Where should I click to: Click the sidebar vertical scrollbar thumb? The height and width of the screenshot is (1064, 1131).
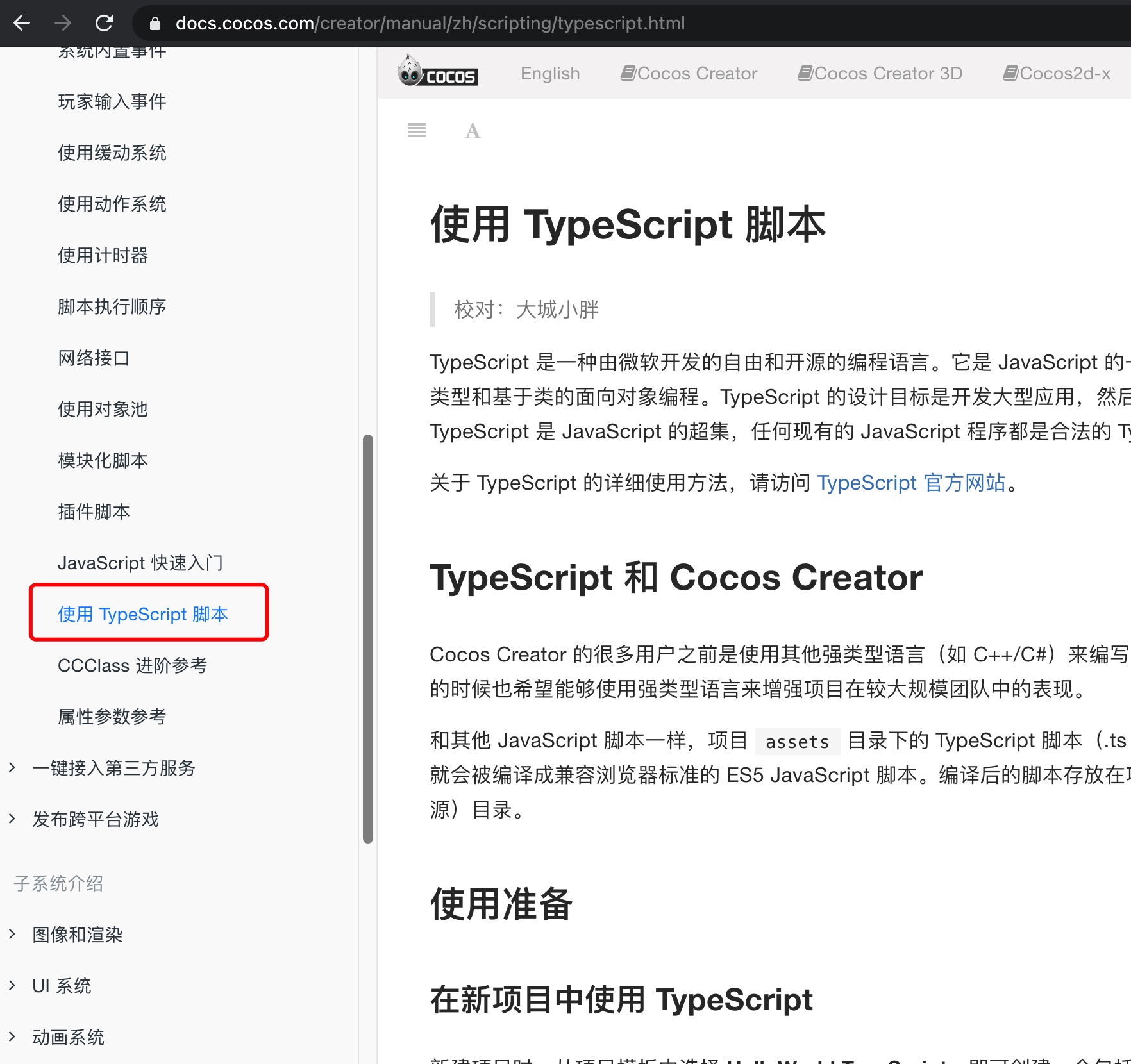point(368,639)
